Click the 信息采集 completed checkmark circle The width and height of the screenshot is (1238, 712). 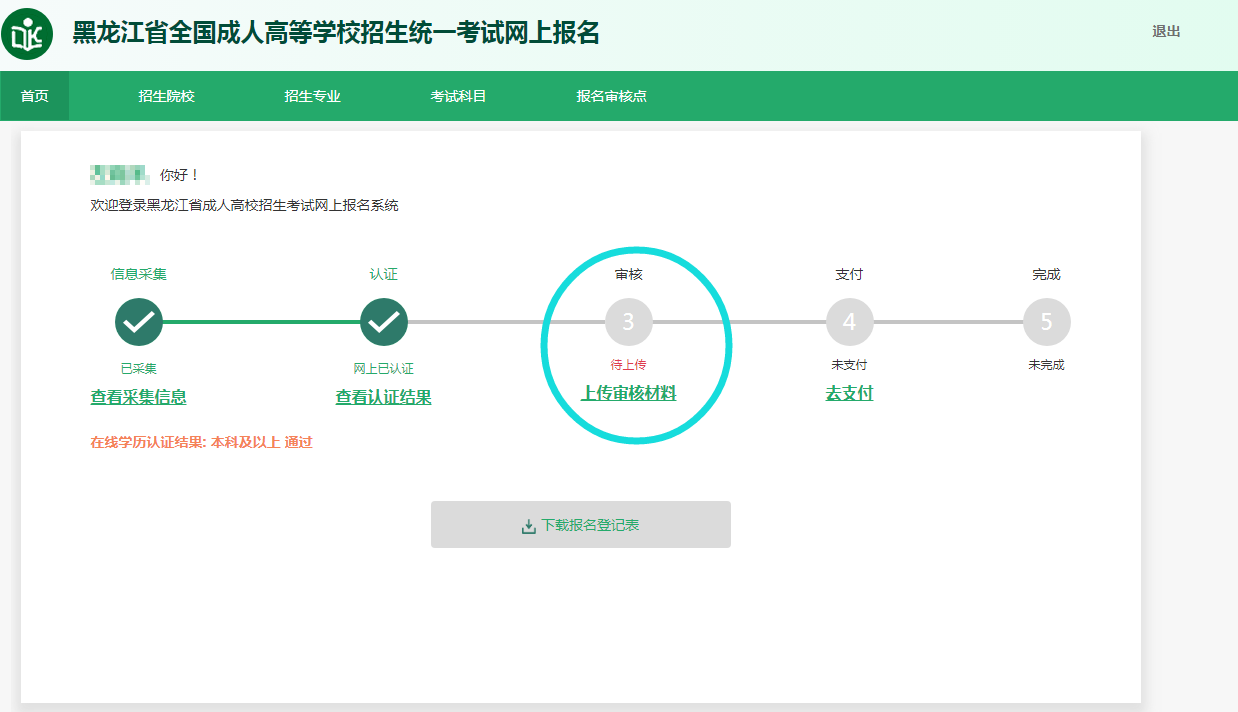click(139, 322)
